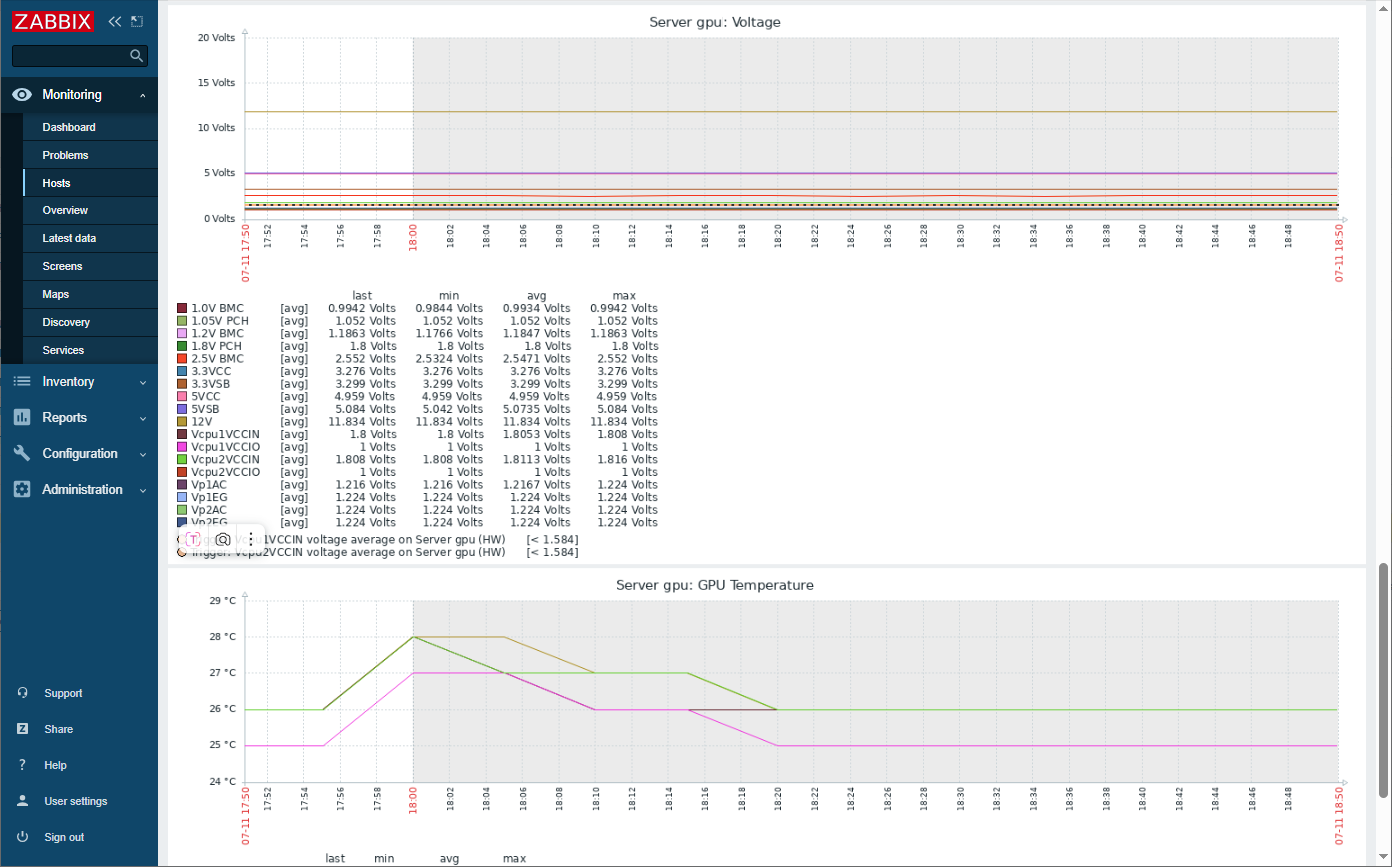Click the '2.5324 Volts' min value for 2.5V BMC
This screenshot has width=1392, height=868.
click(449, 359)
